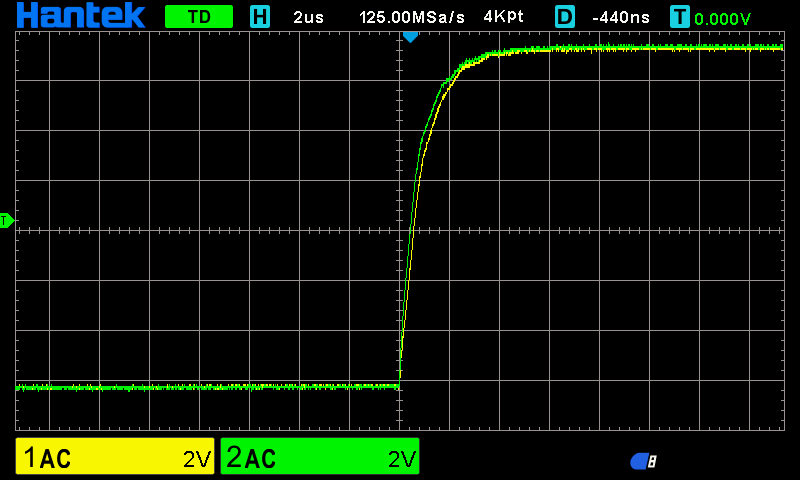Screen dimensions: 800x480
Task: Select the cyan T trigger level icon
Action: click(x=680, y=17)
